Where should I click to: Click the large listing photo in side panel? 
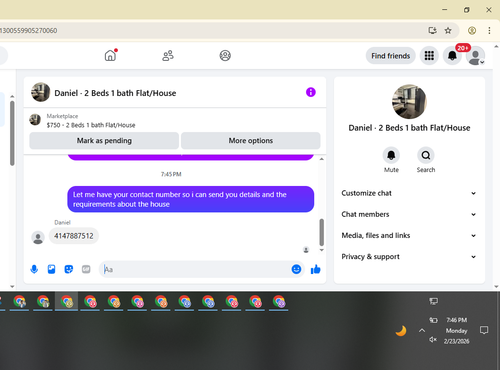pyautogui.click(x=409, y=102)
